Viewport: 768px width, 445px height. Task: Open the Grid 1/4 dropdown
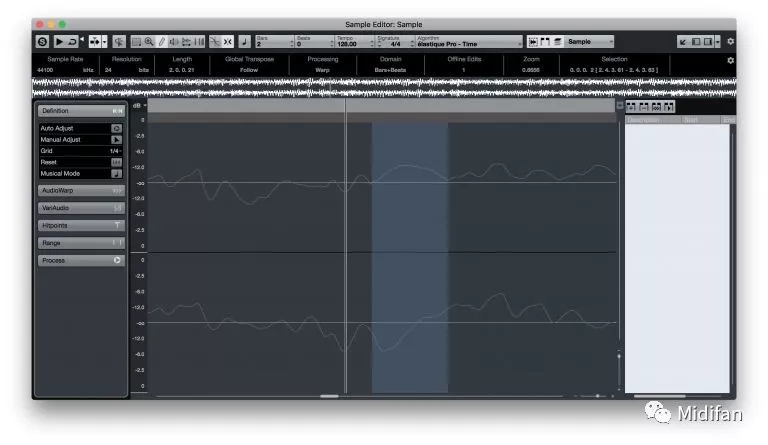pyautogui.click(x=115, y=151)
